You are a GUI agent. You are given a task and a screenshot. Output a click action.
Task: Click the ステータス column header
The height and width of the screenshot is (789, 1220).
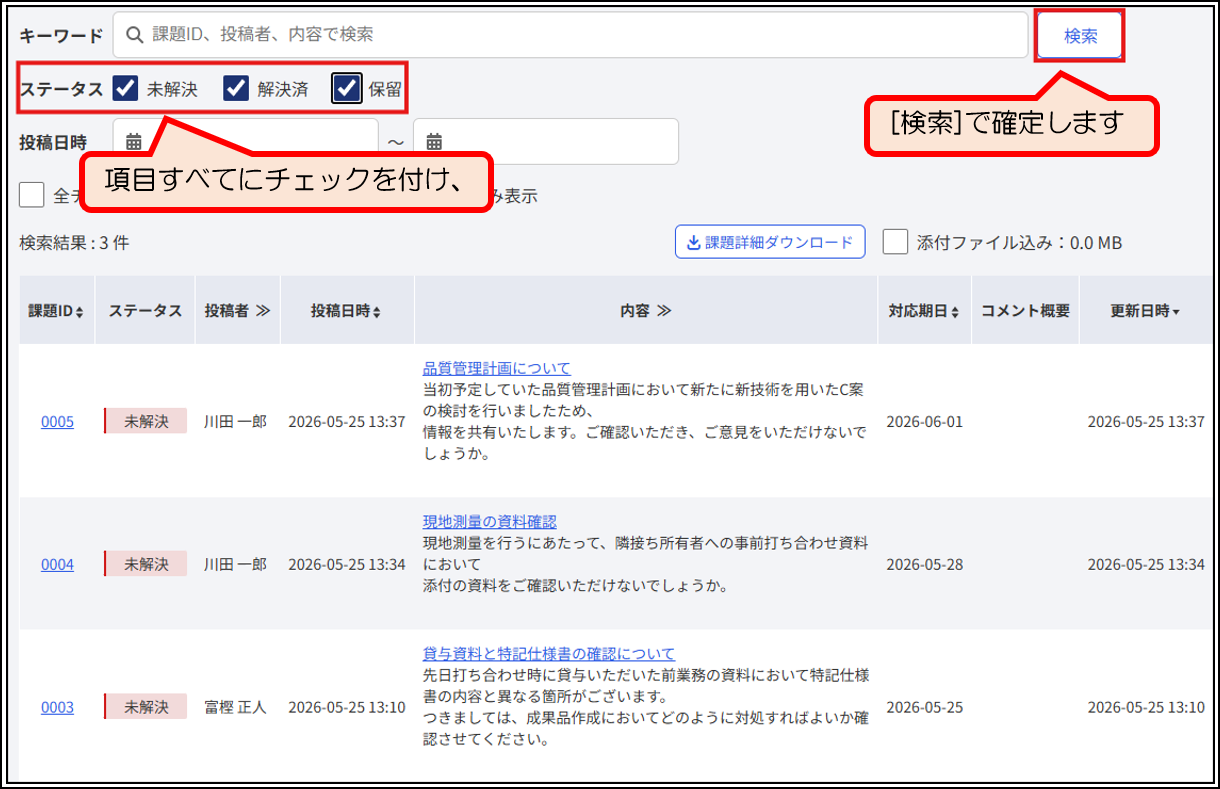click(x=145, y=311)
